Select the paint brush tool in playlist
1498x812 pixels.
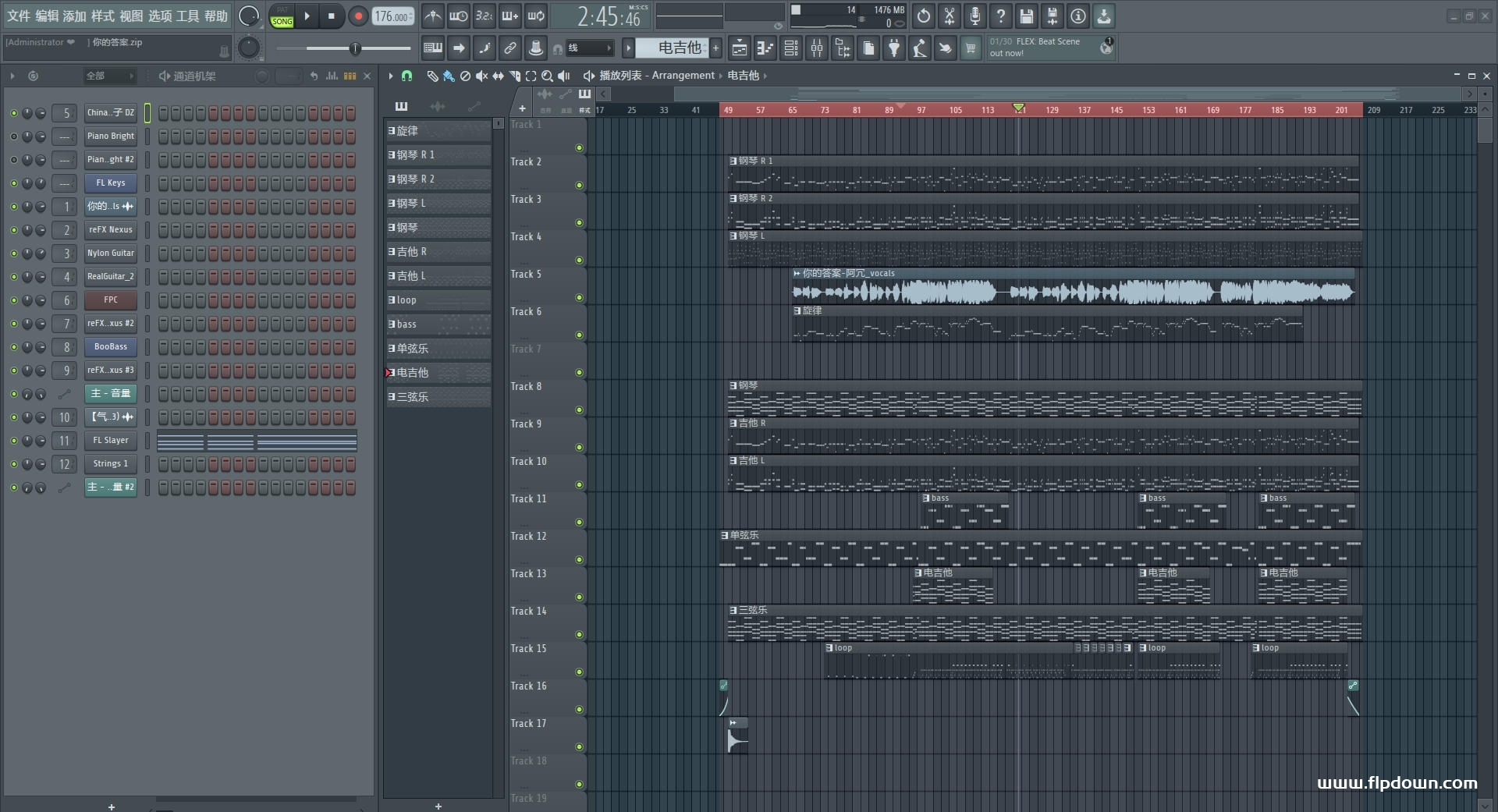click(x=449, y=76)
